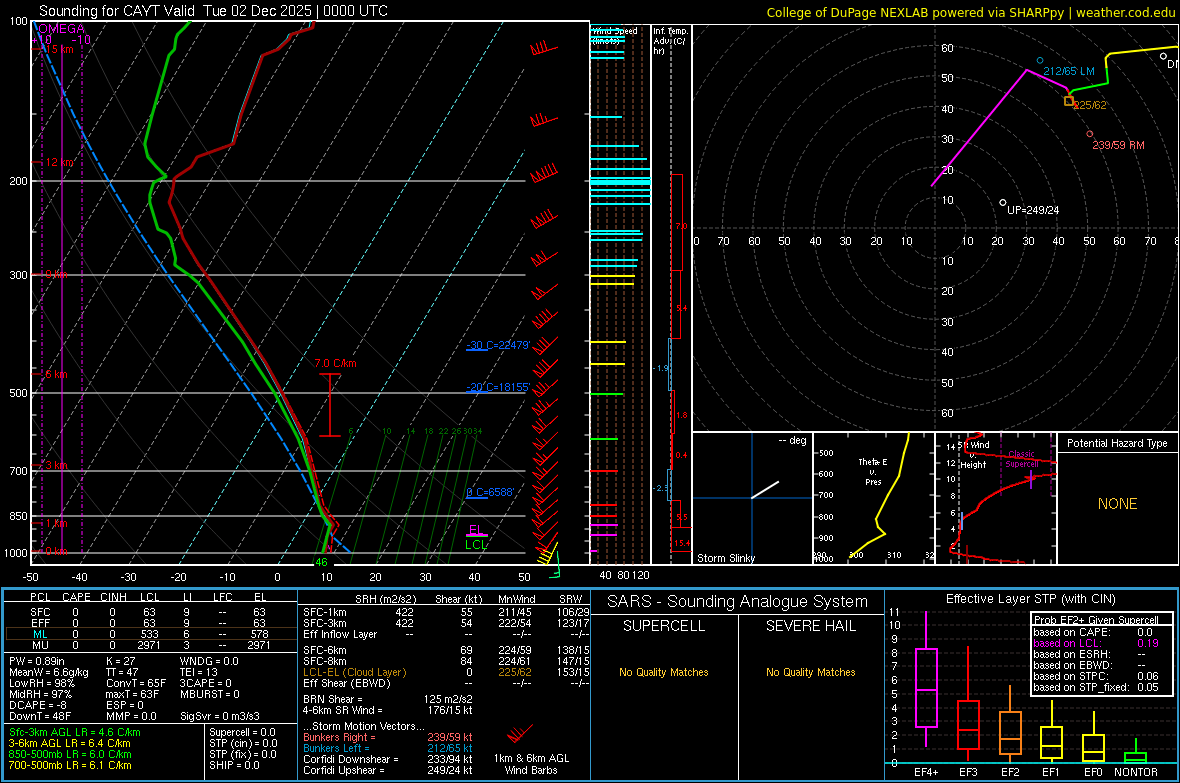Click the '12 km' height marker
Image resolution: width=1180 pixels, height=783 pixels.
59,162
